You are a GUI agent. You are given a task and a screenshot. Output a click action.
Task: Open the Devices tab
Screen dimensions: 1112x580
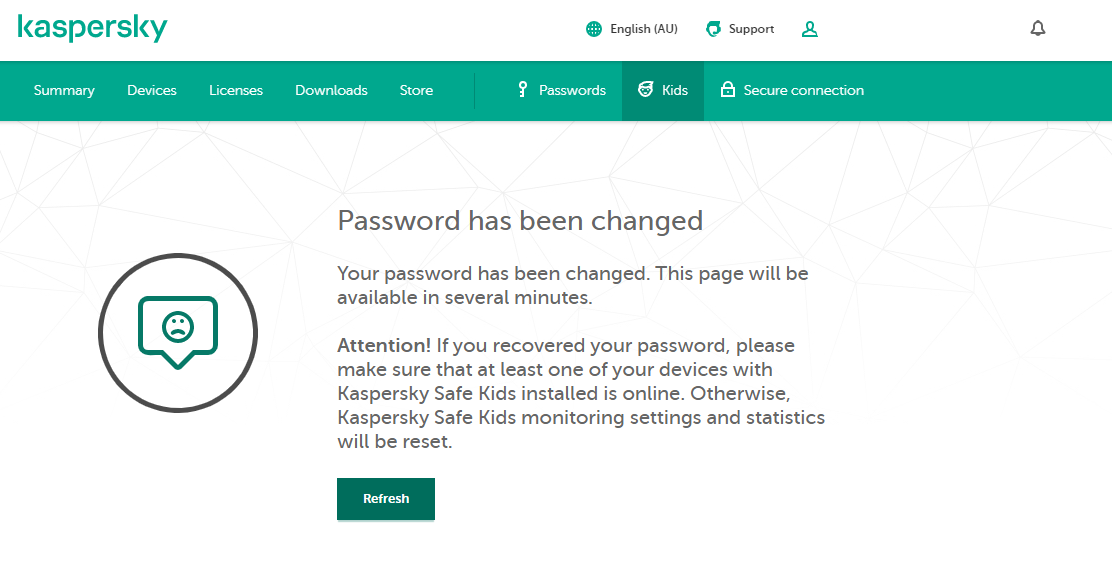point(152,90)
